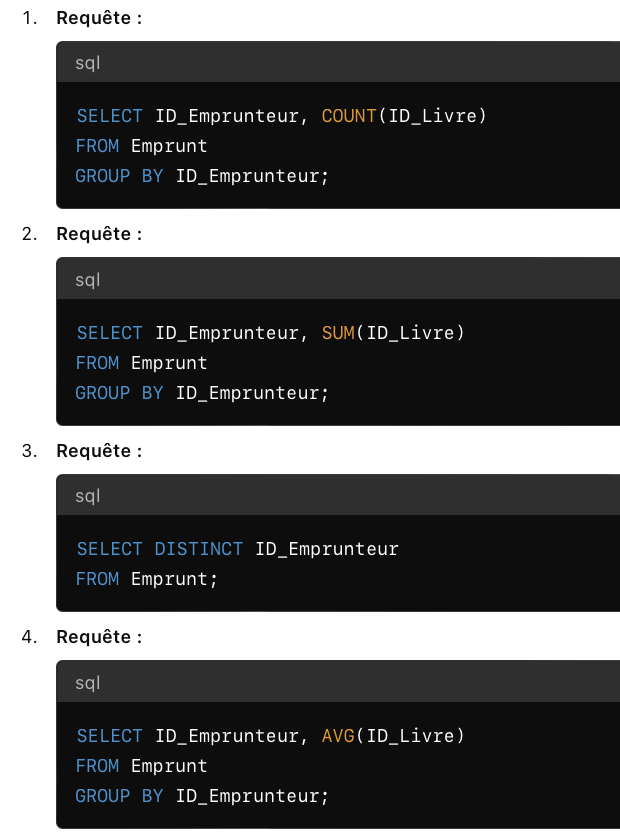This screenshot has height=840, width=620.
Task: Click the fourth "Requête :" heading
Action: coord(99,637)
